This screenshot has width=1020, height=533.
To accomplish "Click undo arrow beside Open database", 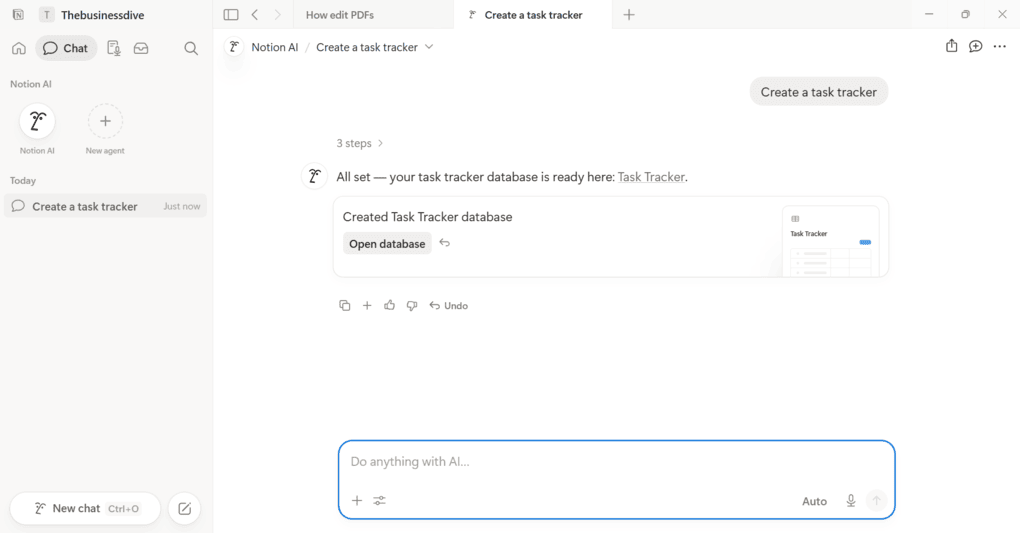I will point(445,243).
